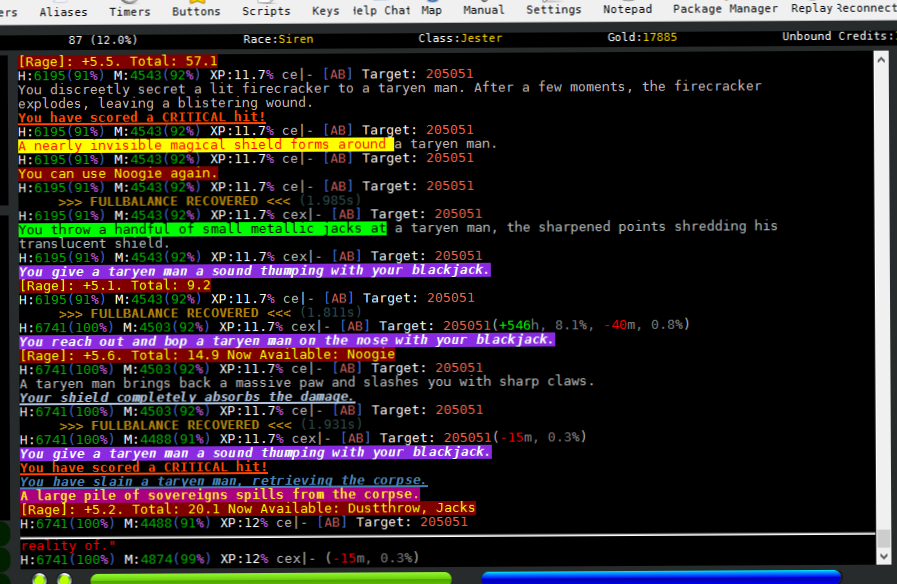Open the Buttons editor from toolbar
Screen dimensions: 897x584
(196, 11)
